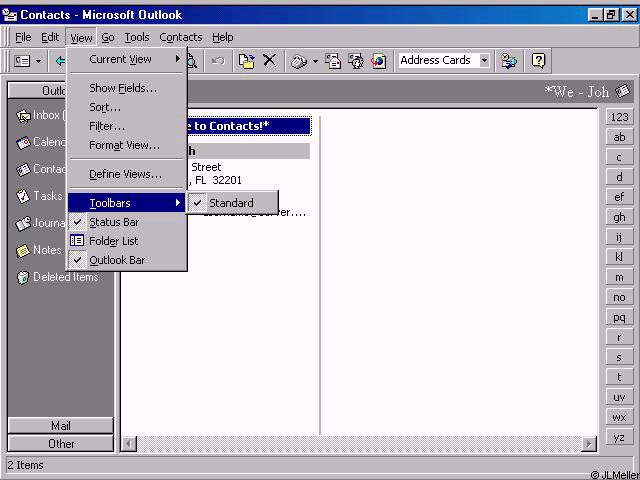640x480 pixels.
Task: Open the Address Cards view dropdown
Action: (x=484, y=60)
